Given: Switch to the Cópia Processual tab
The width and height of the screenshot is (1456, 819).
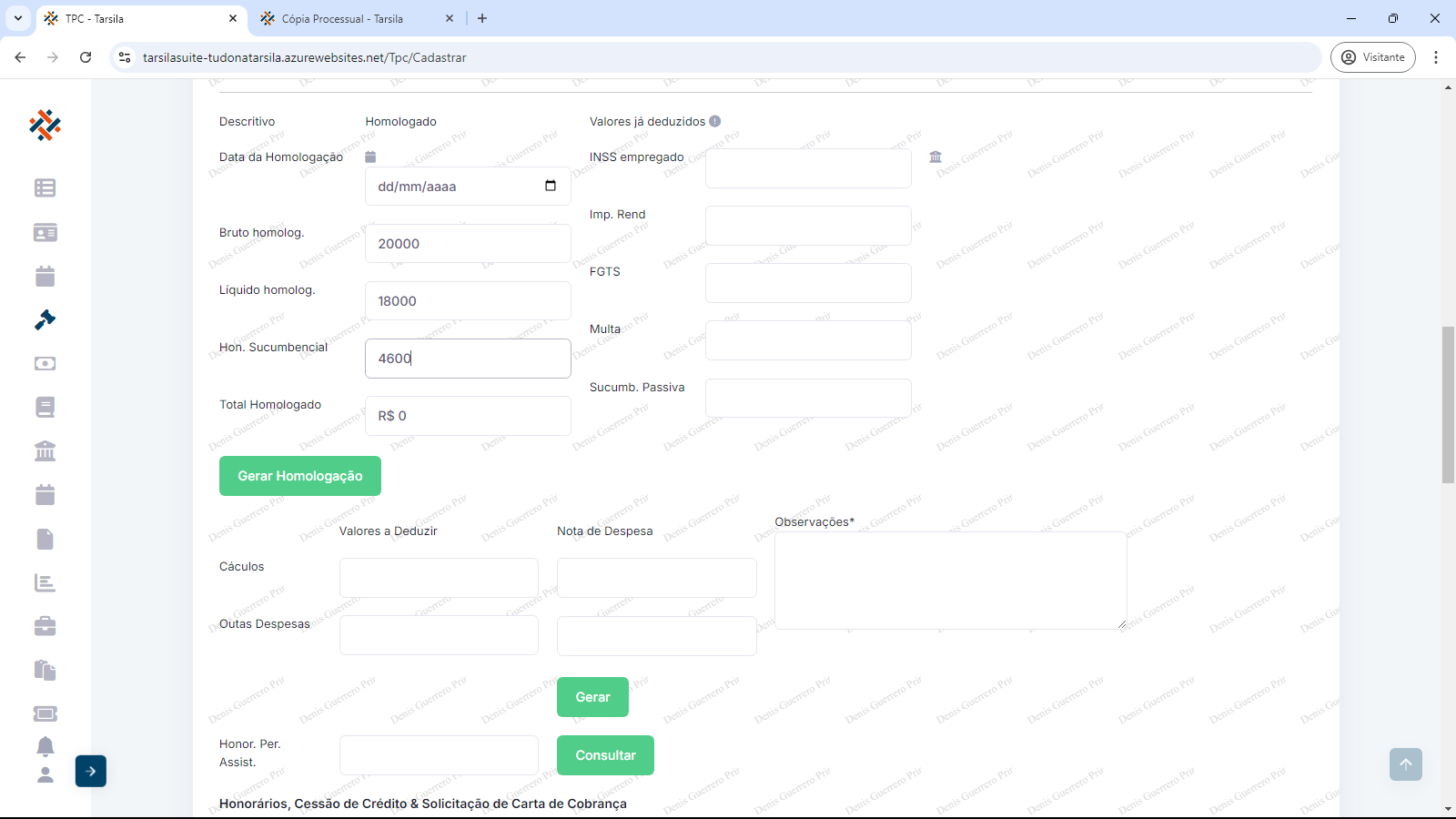Looking at the screenshot, I should [x=342, y=18].
